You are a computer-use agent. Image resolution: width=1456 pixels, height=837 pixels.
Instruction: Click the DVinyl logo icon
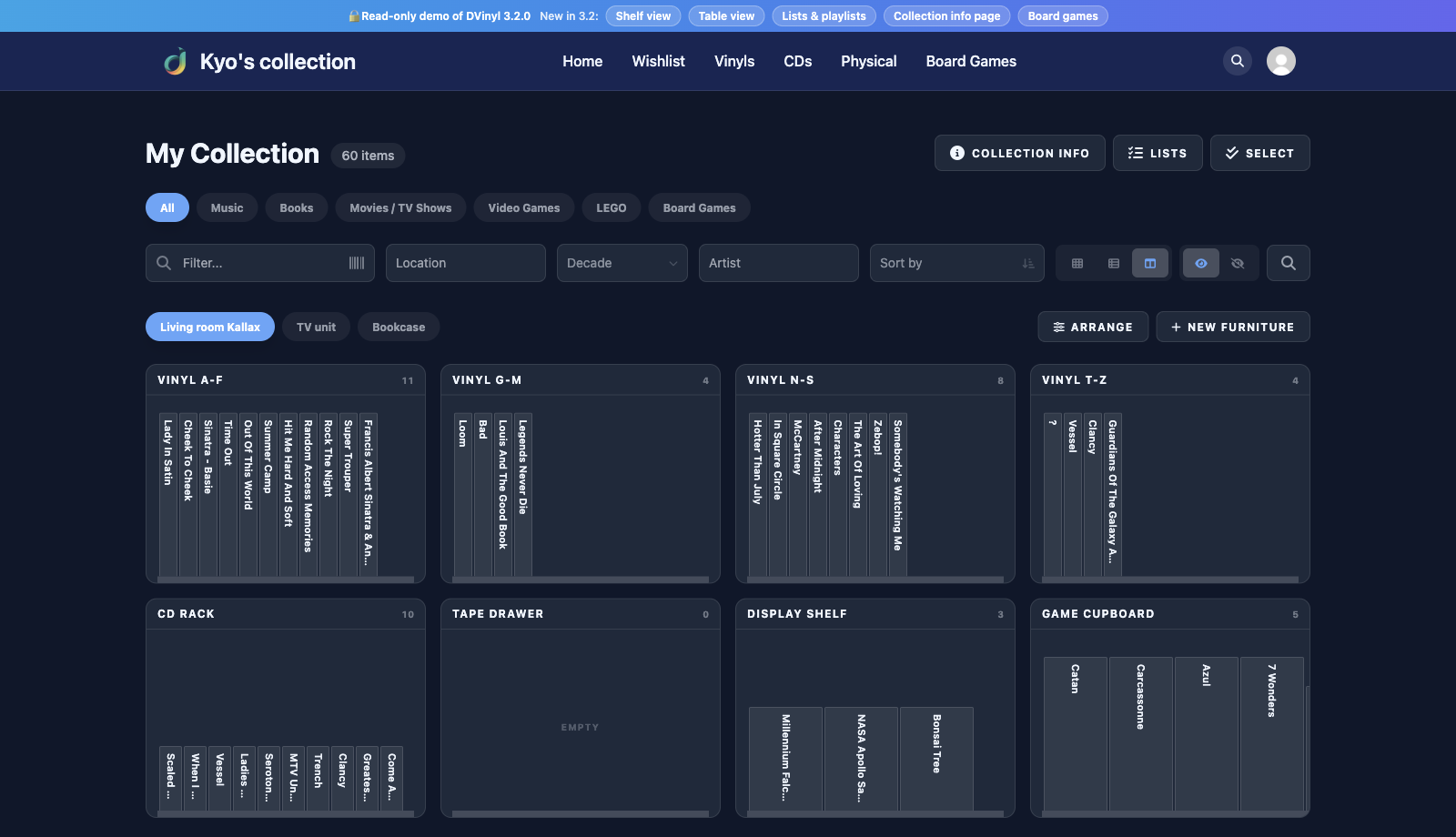[176, 61]
